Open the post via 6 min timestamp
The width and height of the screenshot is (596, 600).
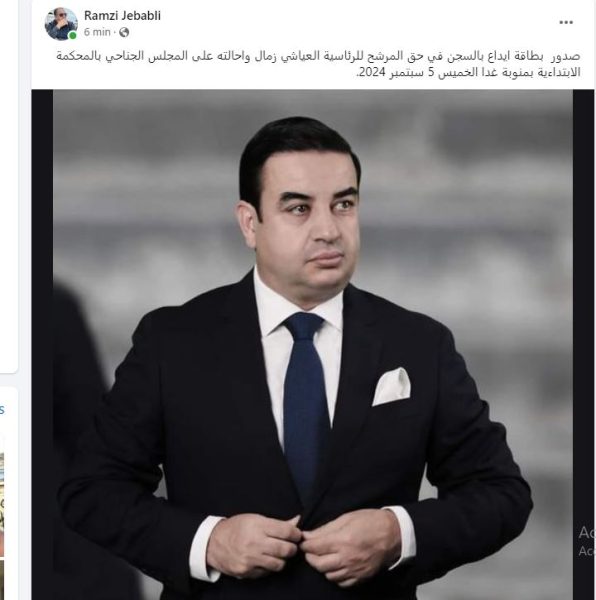click(97, 32)
